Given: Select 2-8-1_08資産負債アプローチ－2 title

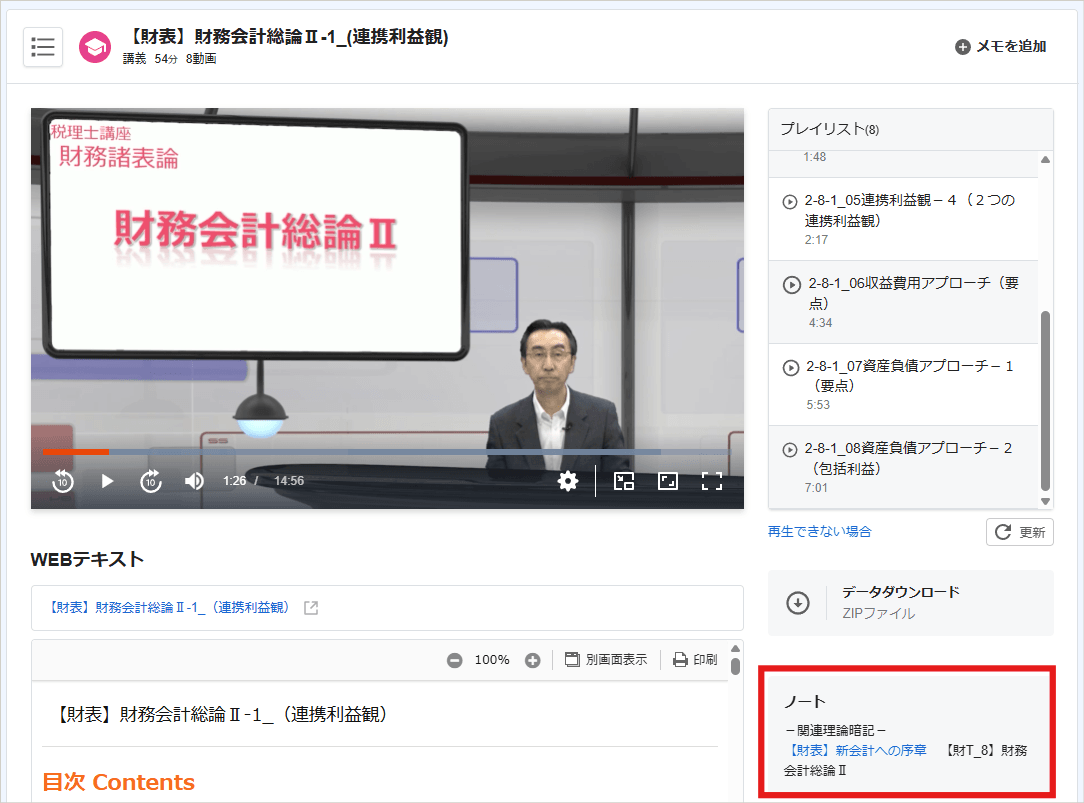Looking at the screenshot, I should [908, 458].
